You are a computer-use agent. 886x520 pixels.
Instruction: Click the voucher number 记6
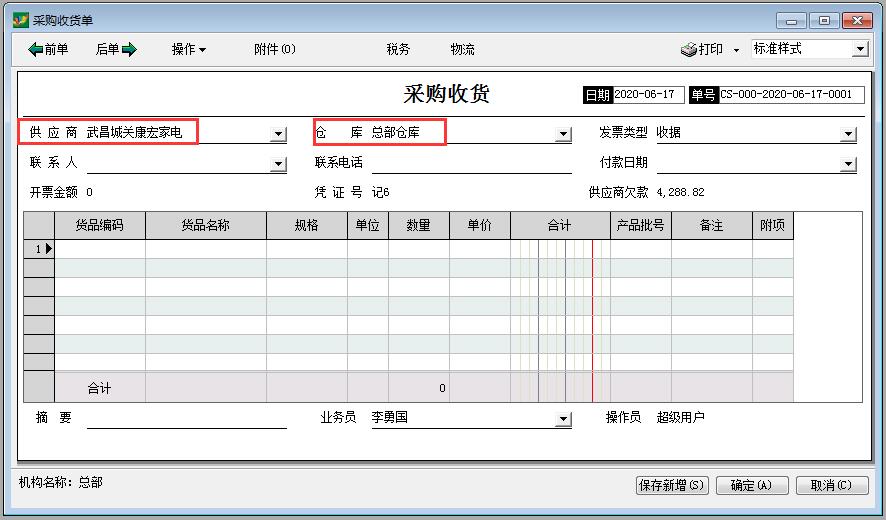pos(380,193)
